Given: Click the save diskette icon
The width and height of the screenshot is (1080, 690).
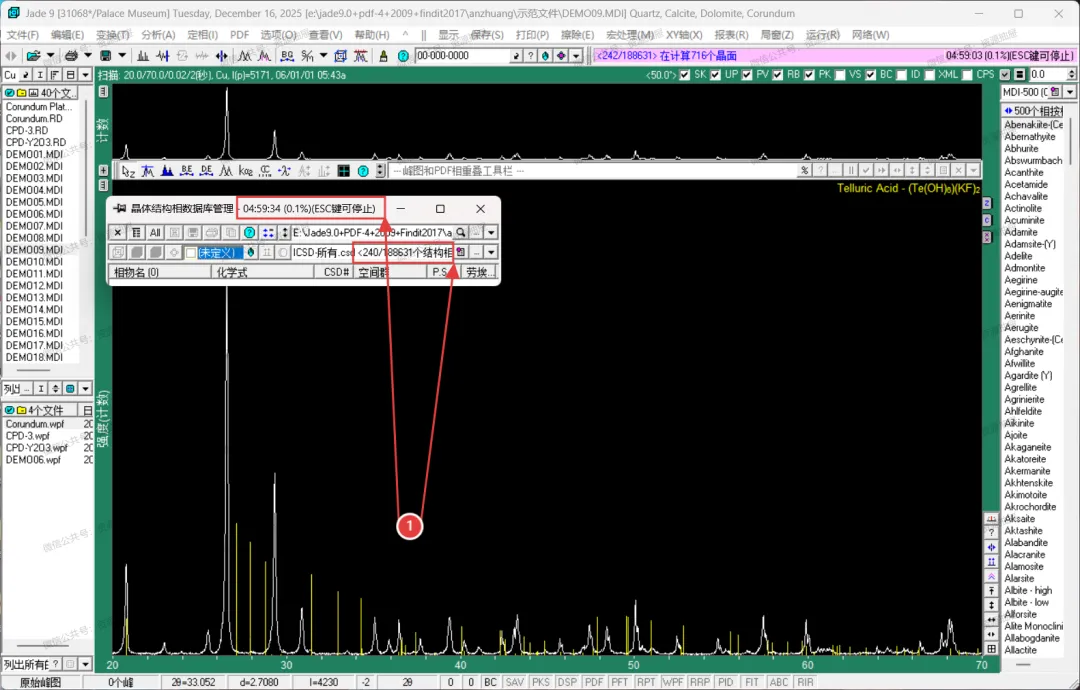Looking at the screenshot, I should [105, 56].
